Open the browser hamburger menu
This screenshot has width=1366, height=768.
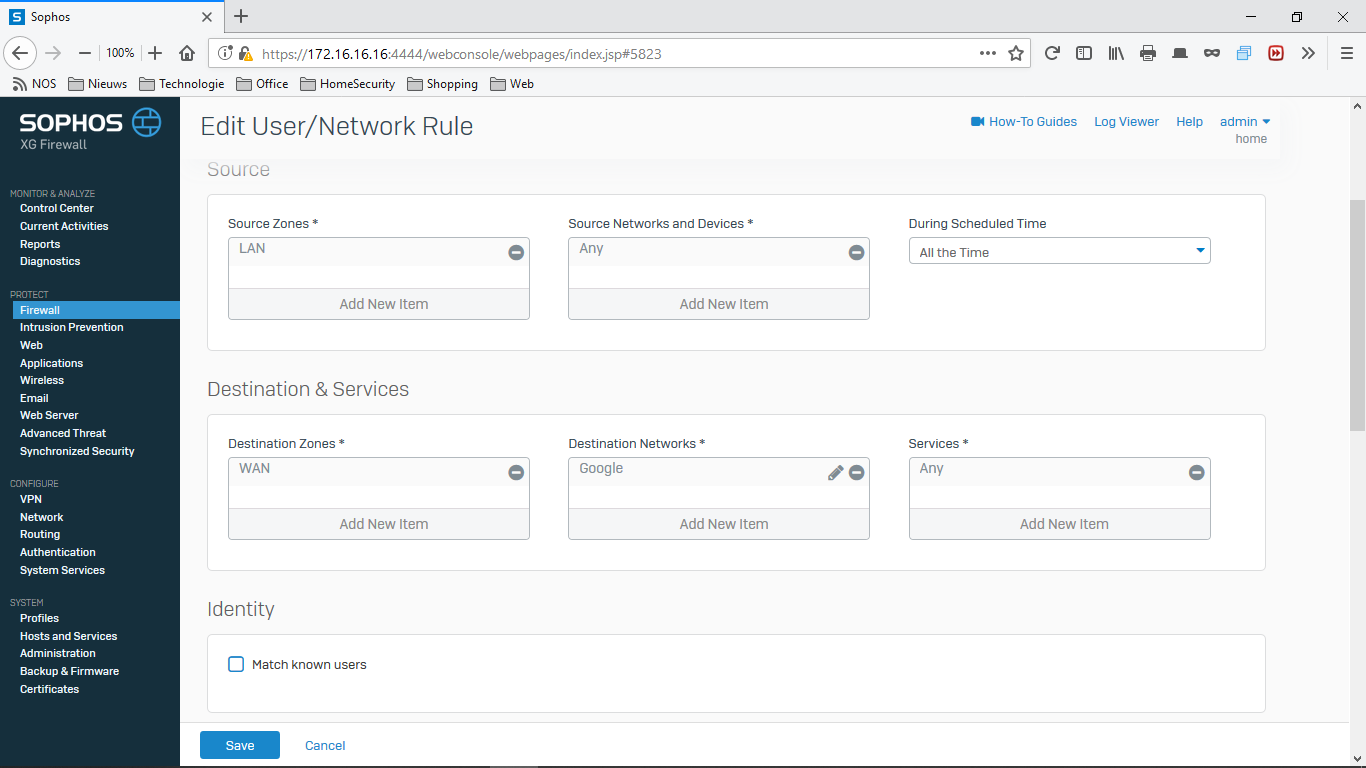tap(1346, 53)
